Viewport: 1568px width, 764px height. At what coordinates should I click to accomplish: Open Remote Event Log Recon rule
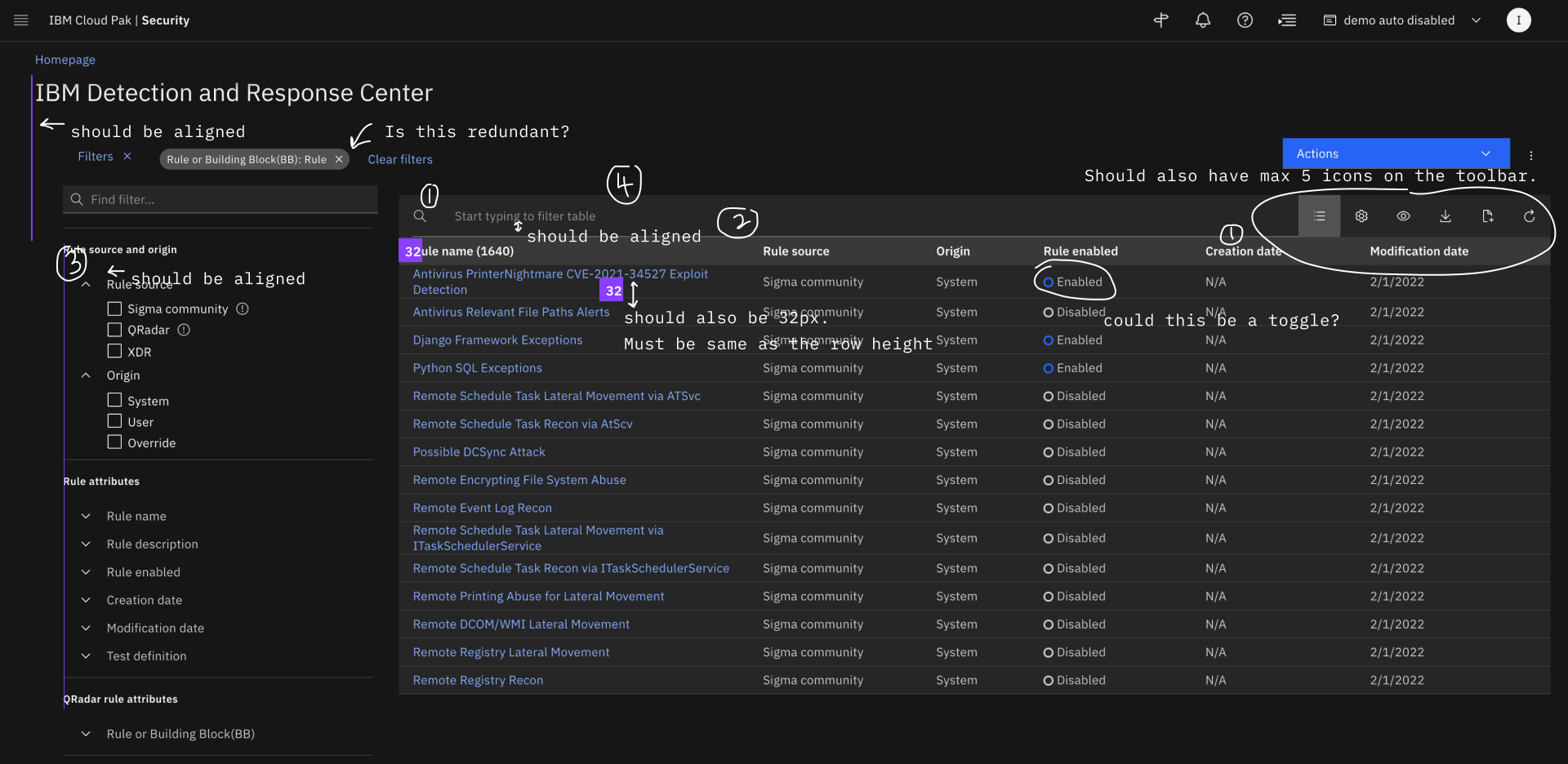click(483, 508)
